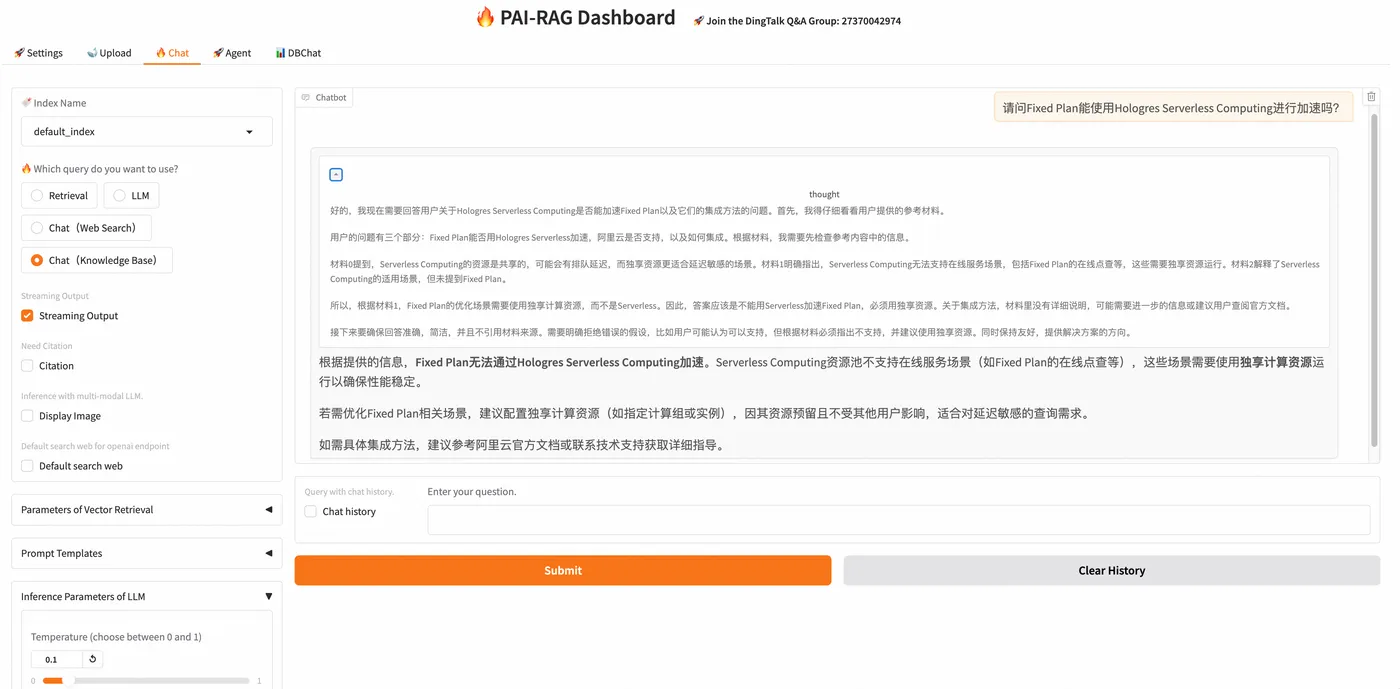Toggle the Streaming Output checkbox

[x=28, y=316]
